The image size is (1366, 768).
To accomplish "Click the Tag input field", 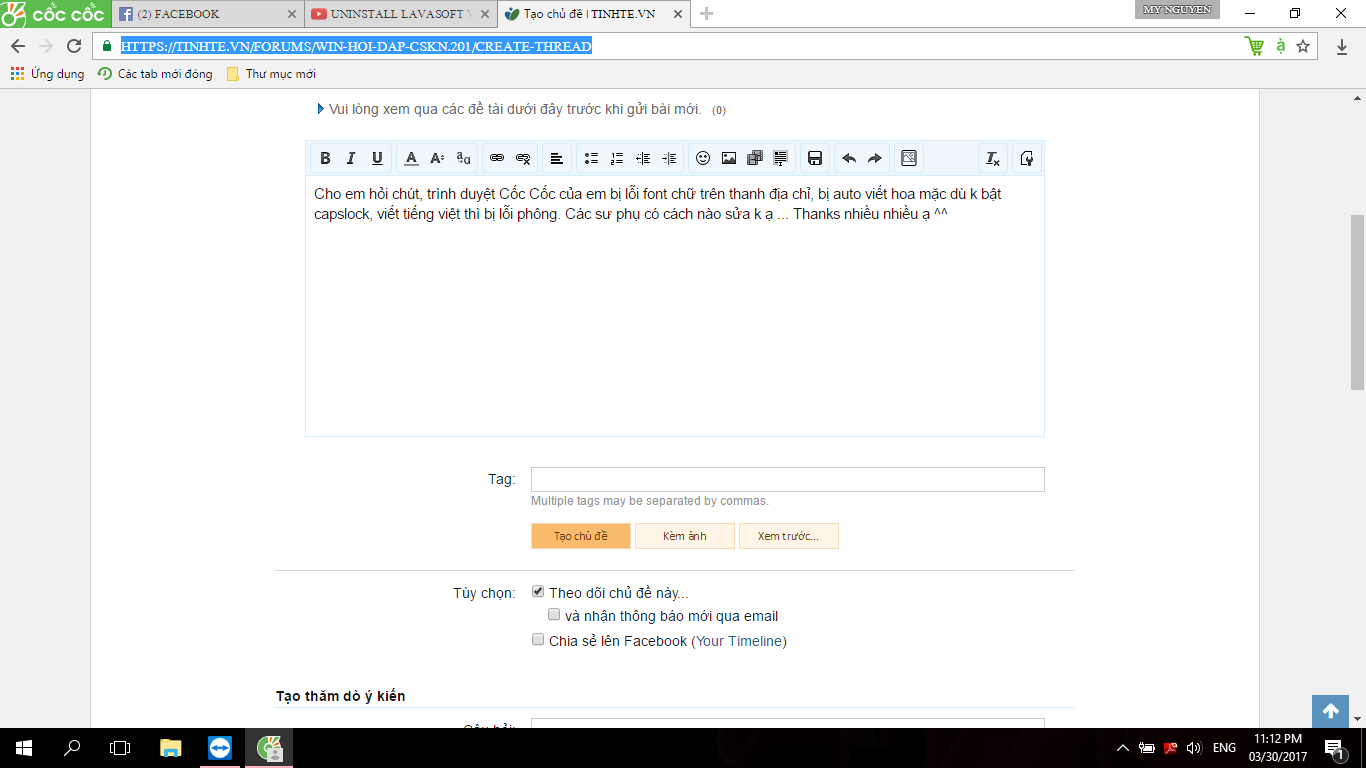I will coord(787,479).
